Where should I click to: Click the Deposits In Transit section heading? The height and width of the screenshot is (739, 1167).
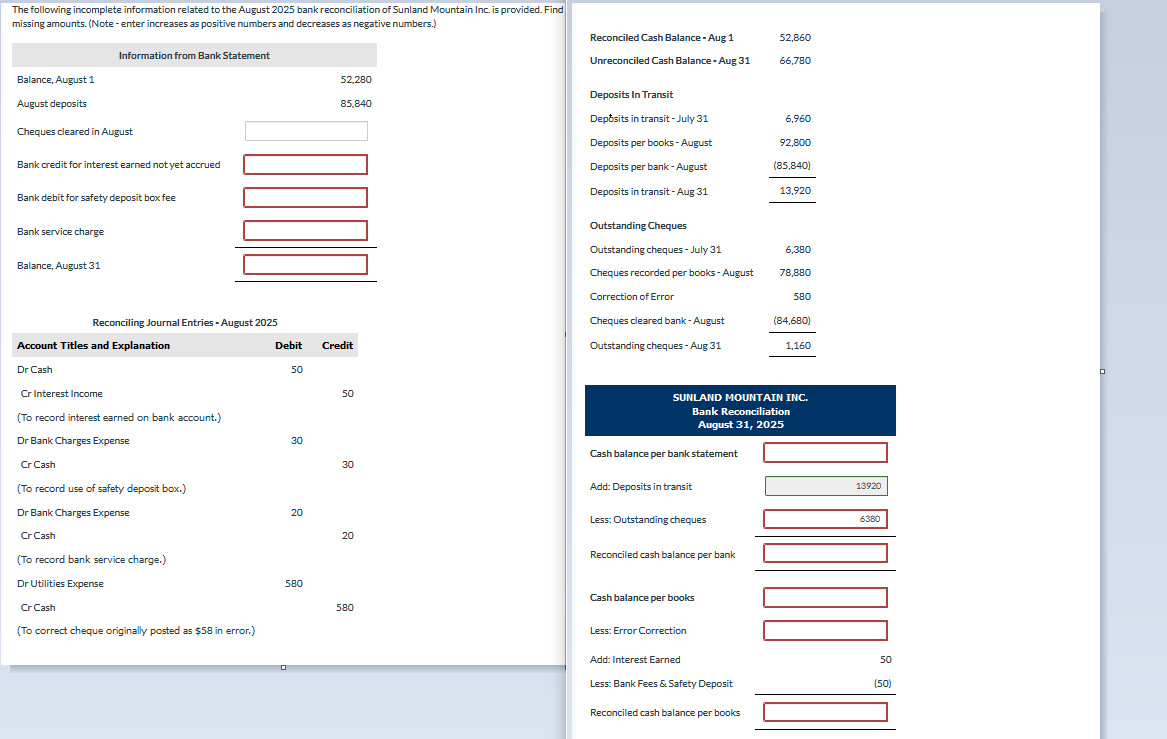pyautogui.click(x=631, y=95)
